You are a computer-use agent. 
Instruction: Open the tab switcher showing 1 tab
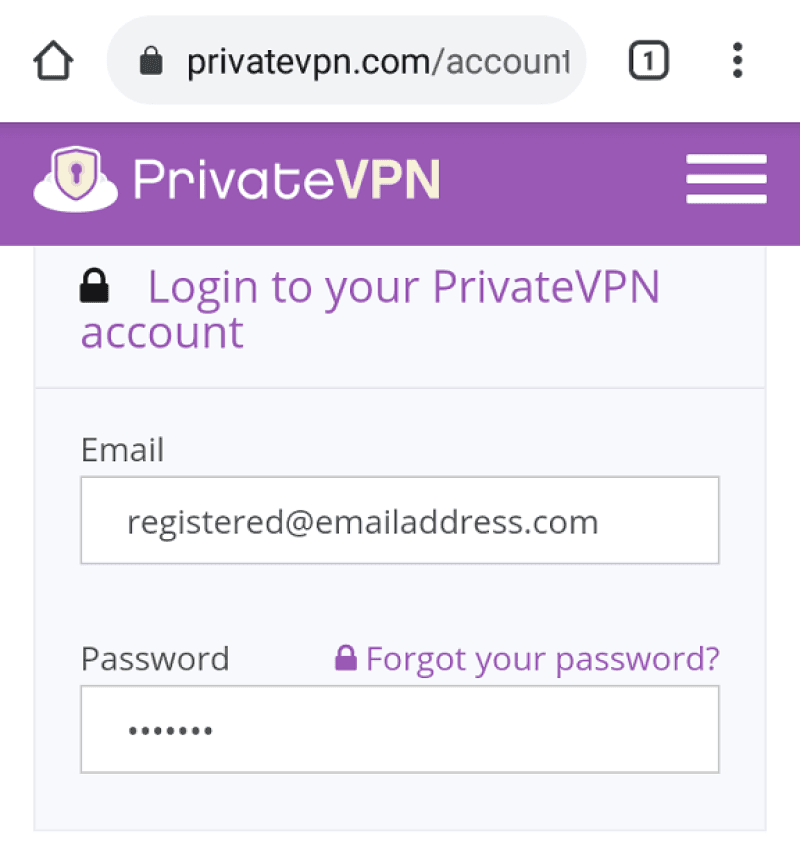[648, 63]
